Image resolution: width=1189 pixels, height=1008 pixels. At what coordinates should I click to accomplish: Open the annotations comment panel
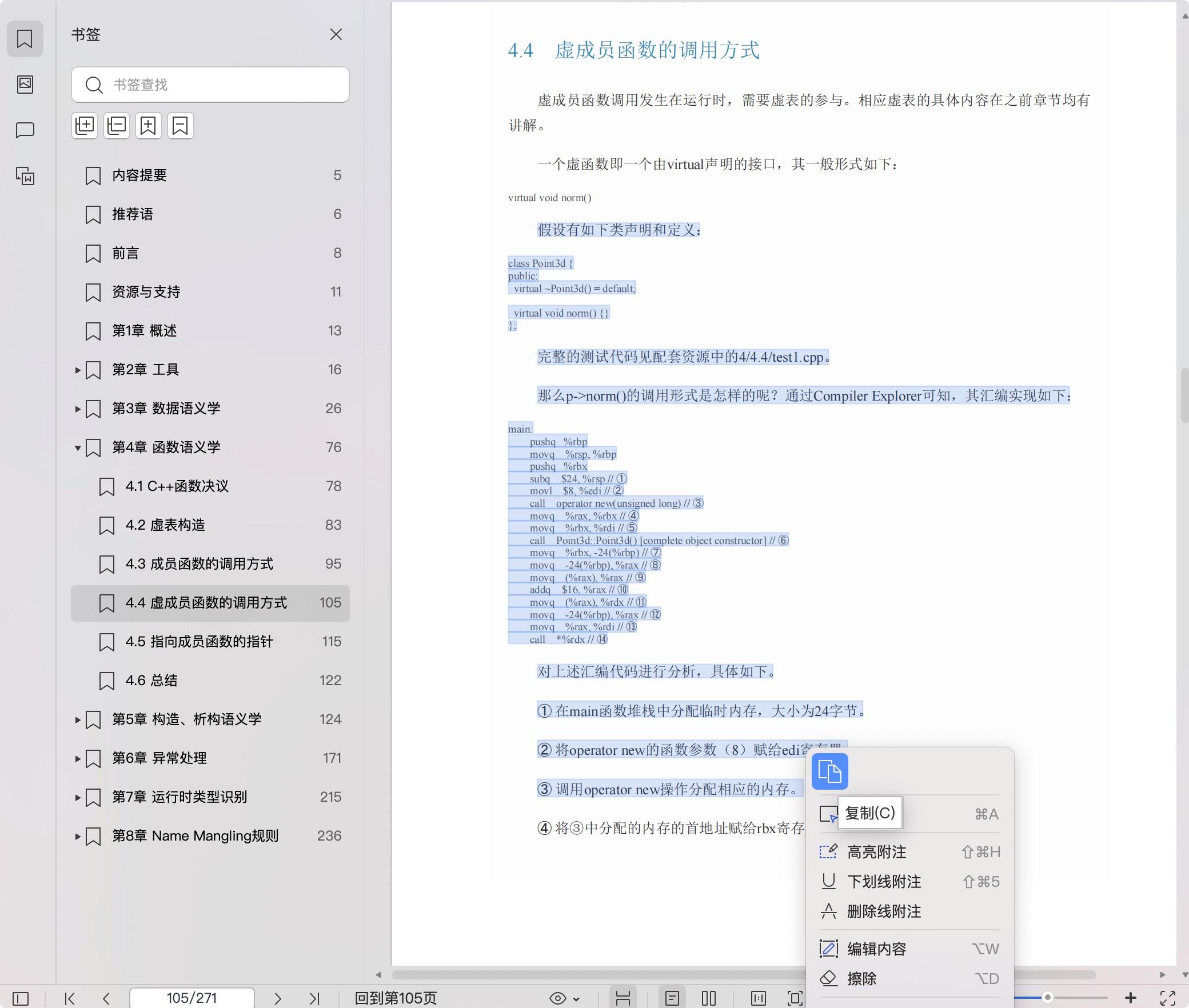click(x=25, y=130)
